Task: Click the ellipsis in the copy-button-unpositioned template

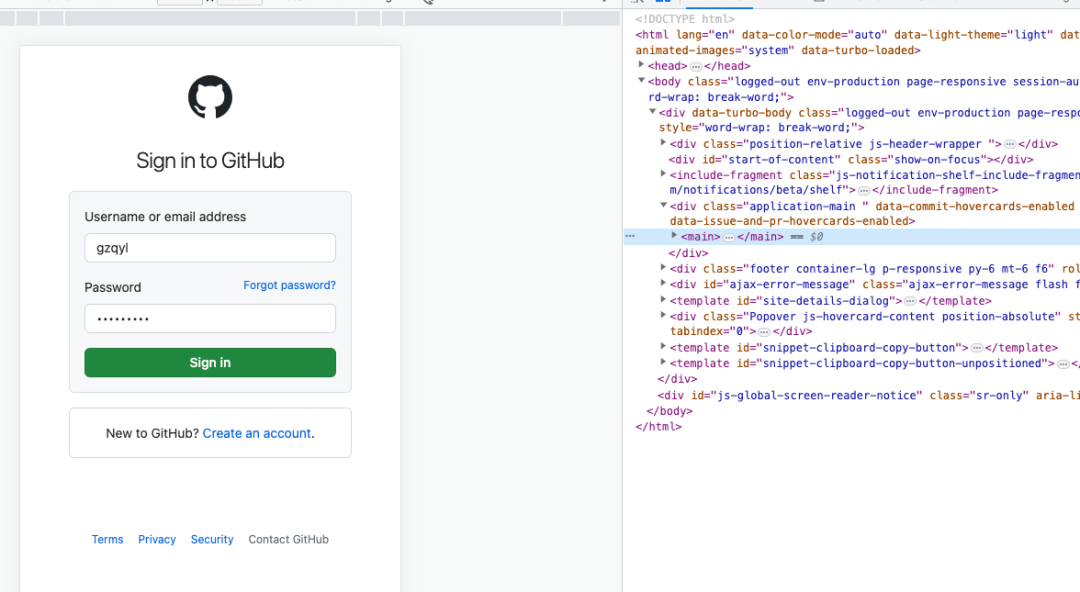Action: click(1063, 365)
